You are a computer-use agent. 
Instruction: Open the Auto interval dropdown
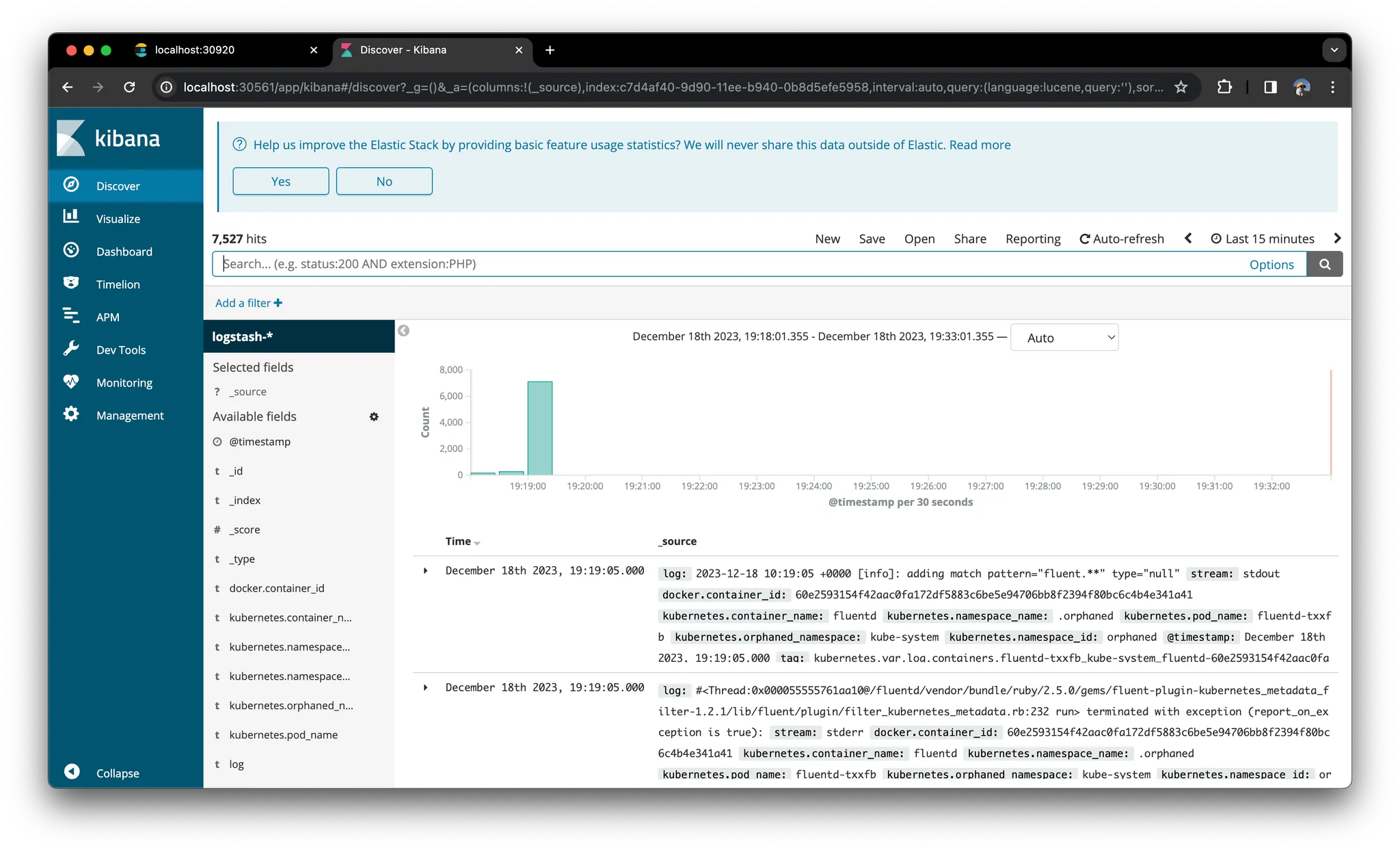click(1064, 338)
